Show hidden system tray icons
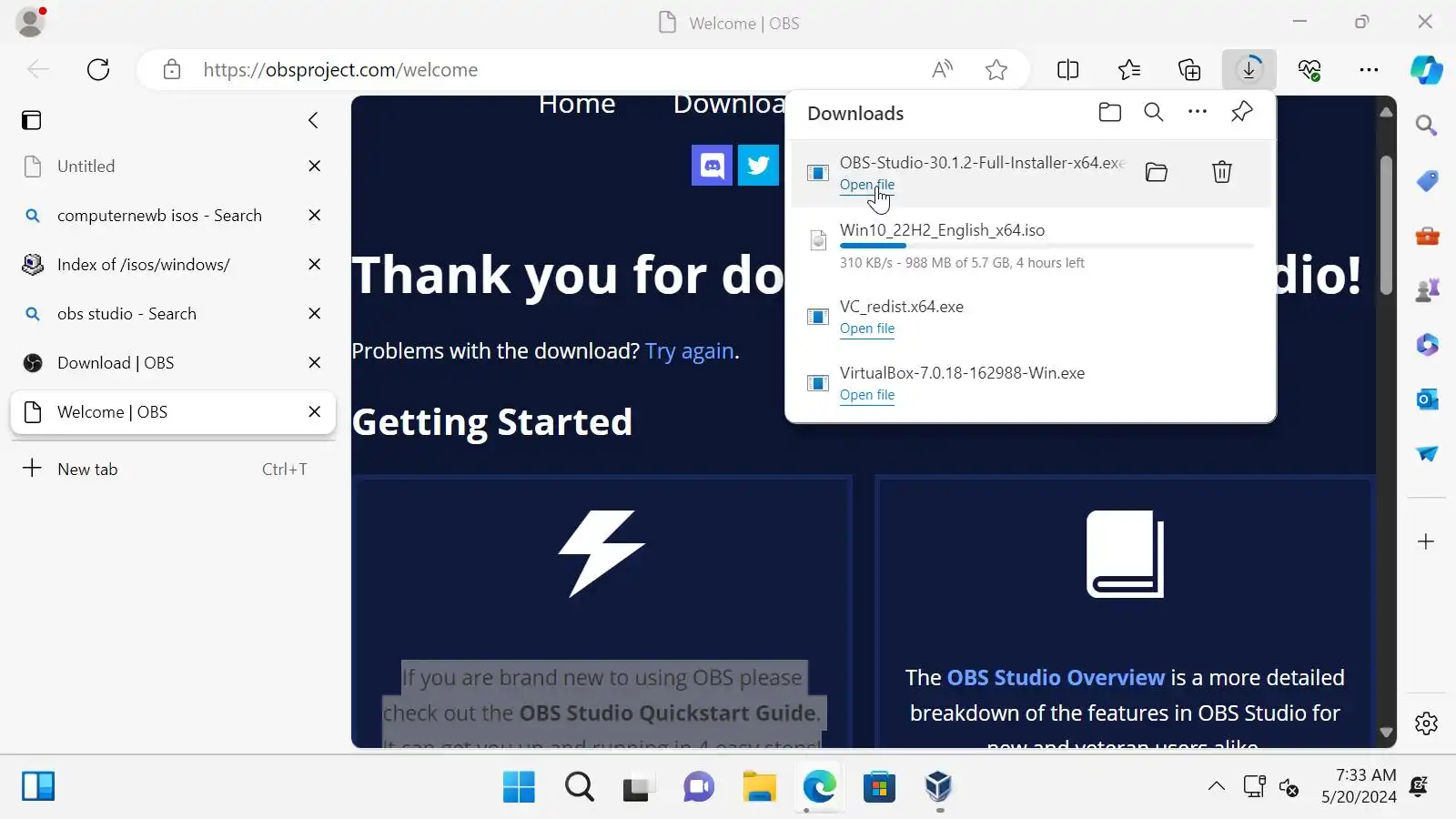The width and height of the screenshot is (1456, 819). pyautogui.click(x=1216, y=786)
